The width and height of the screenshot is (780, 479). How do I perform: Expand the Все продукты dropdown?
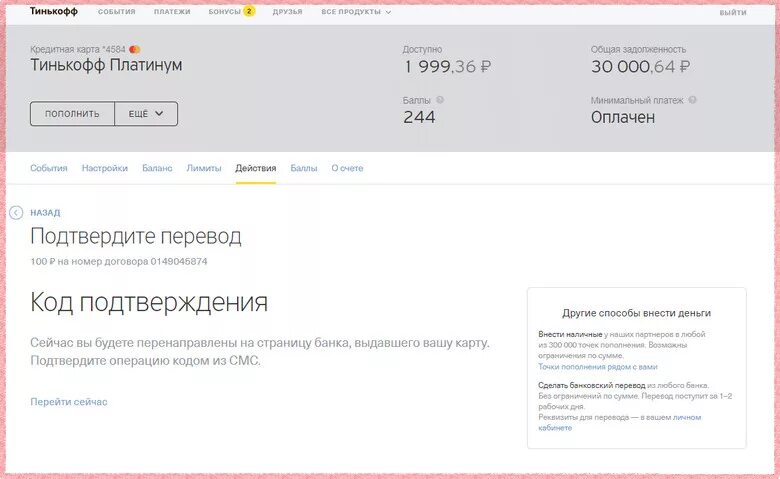(356, 12)
